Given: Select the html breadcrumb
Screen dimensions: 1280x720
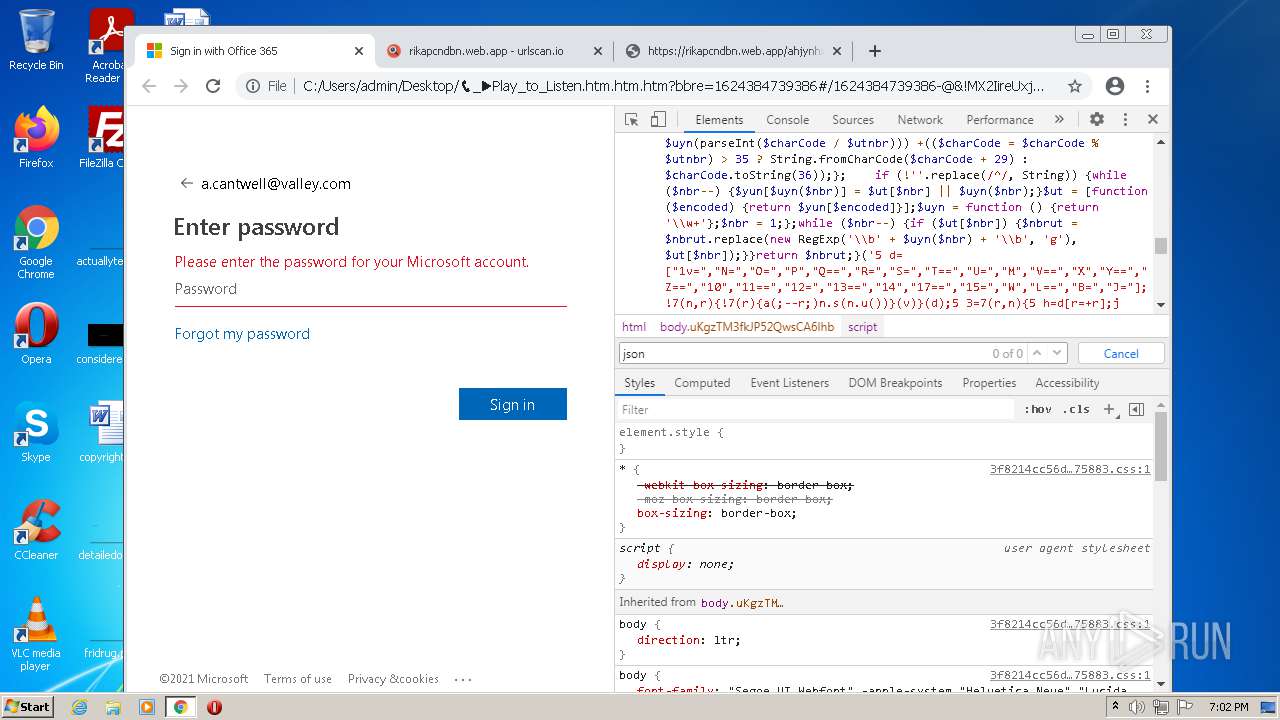Looking at the screenshot, I should (x=634, y=327).
